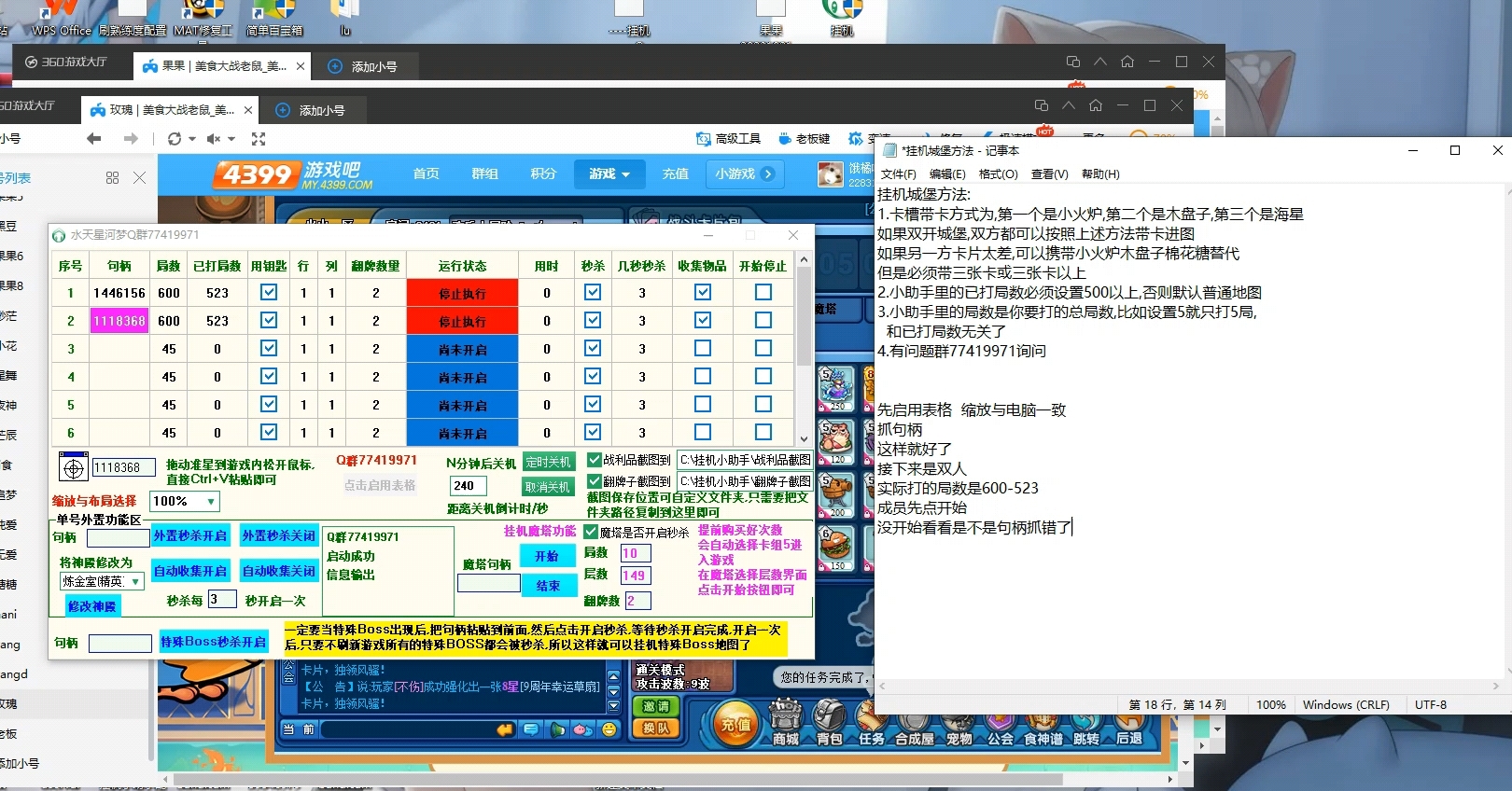Image resolution: width=1512 pixels, height=791 pixels.
Task: Close the account list side panel
Action: (139, 177)
